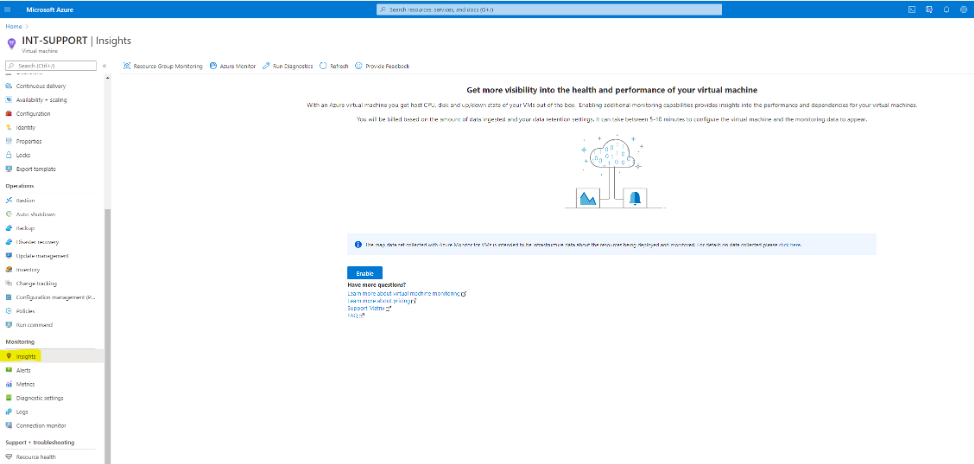Open portal Settings gear icon
This screenshot has height=464, width=974.
[x=963, y=9]
